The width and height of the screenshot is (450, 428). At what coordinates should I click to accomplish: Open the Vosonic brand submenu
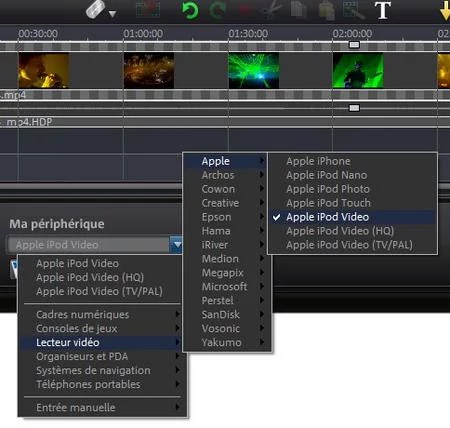coord(227,328)
